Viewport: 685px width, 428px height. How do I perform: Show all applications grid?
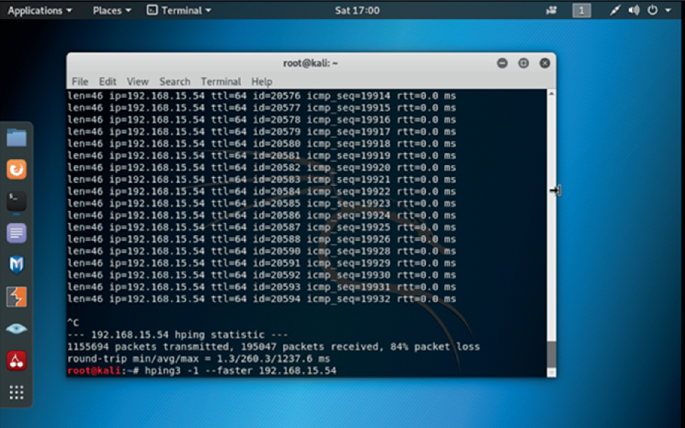tap(17, 392)
